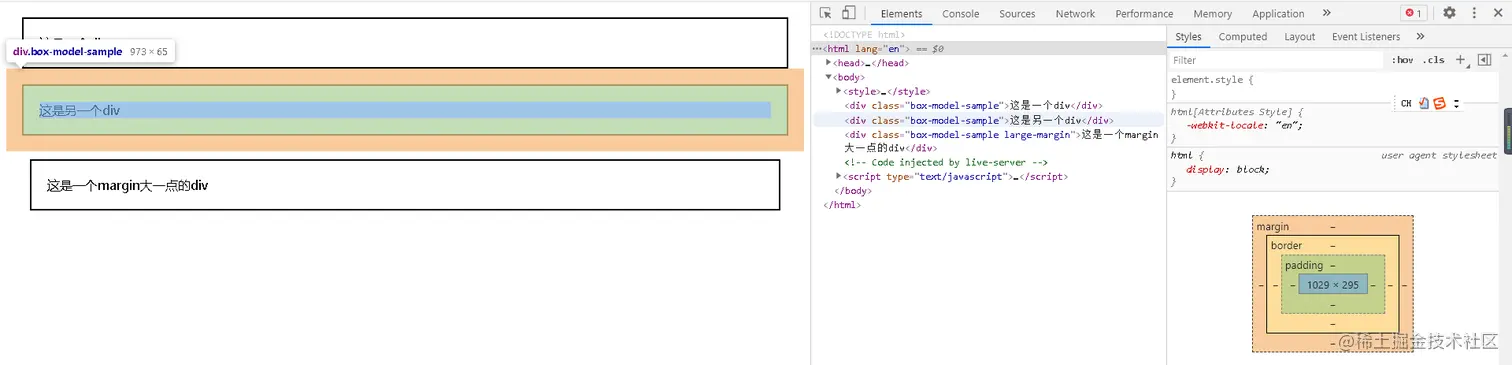Focus the styles Filter input field
The image size is (1512, 365).
point(1276,60)
